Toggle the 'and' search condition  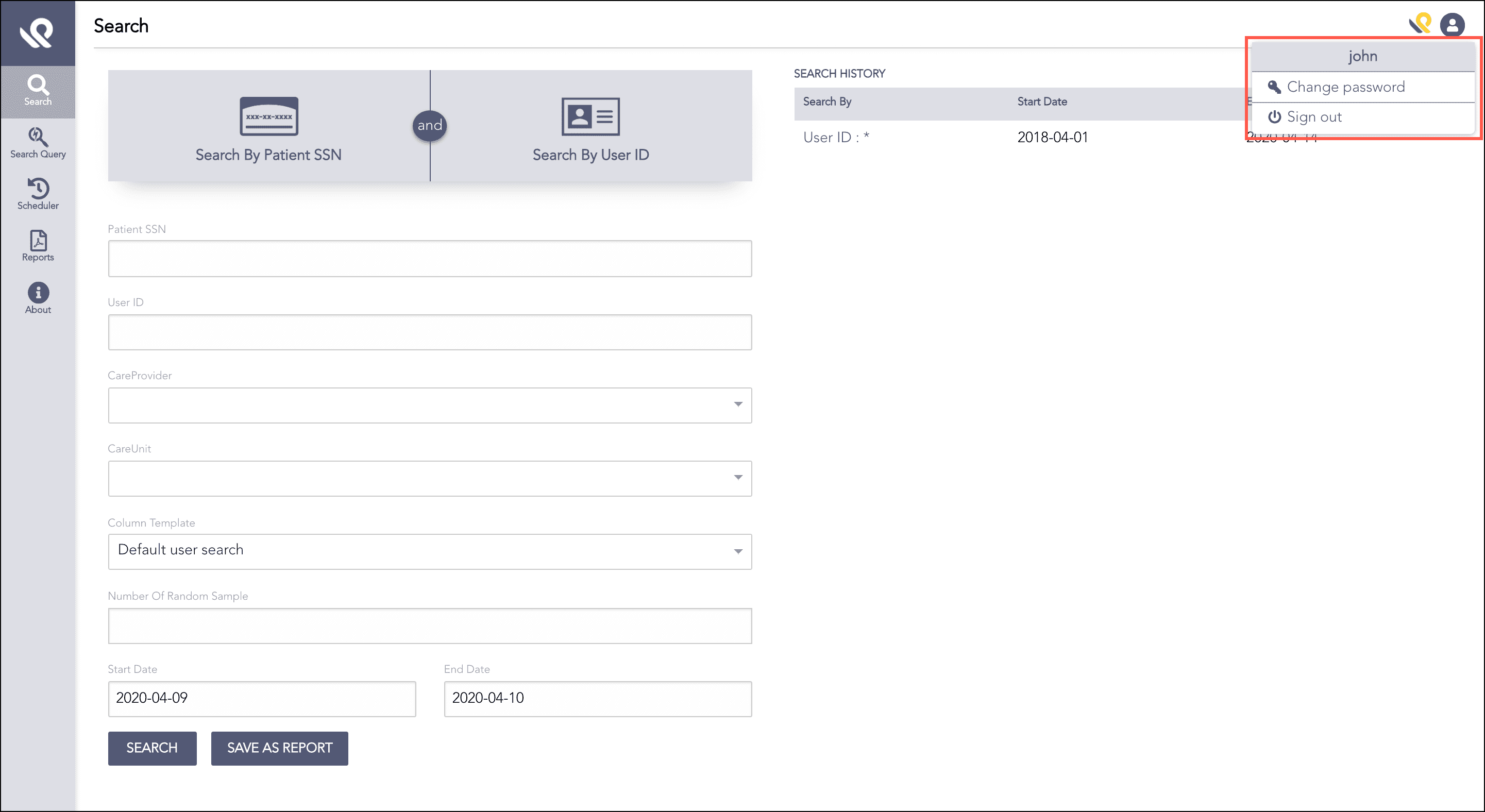coord(429,125)
